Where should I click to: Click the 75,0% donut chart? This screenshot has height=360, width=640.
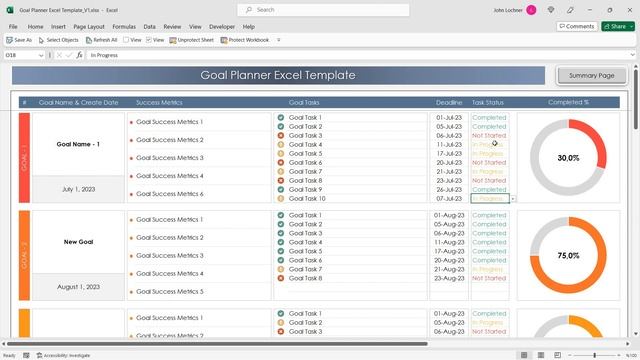coord(568,256)
